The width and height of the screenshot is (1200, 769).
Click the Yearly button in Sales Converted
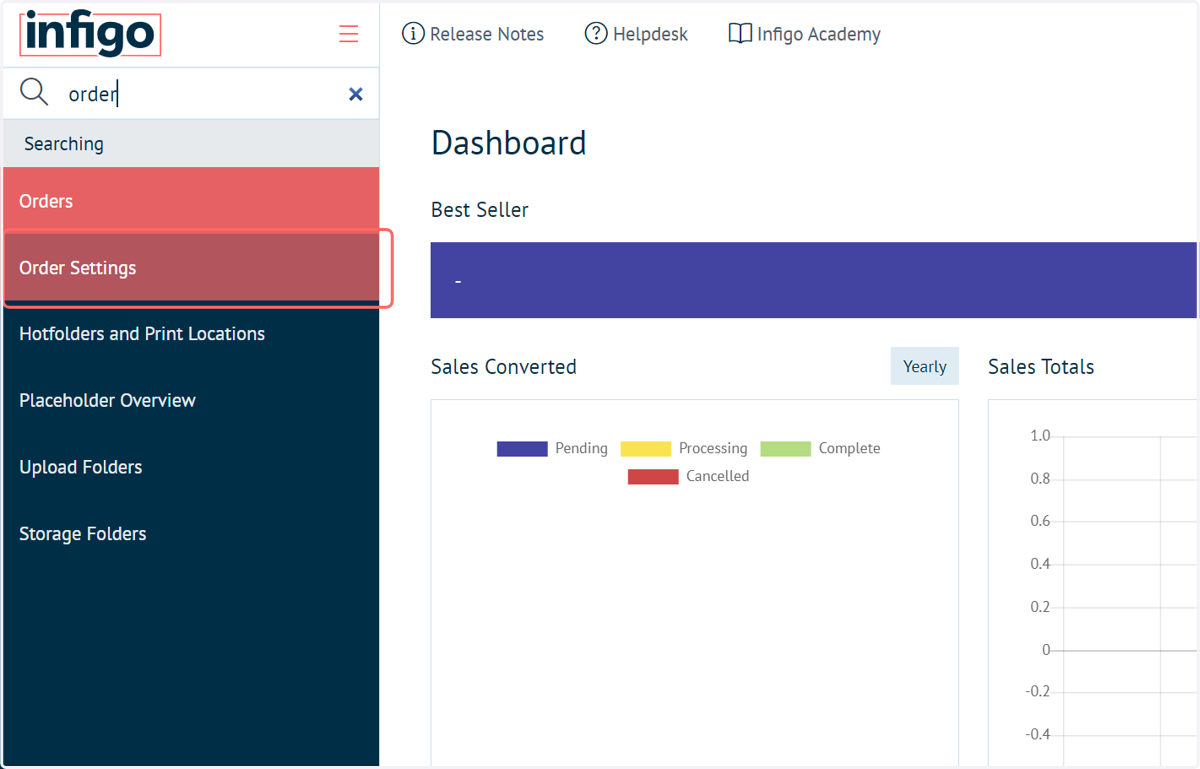924,366
